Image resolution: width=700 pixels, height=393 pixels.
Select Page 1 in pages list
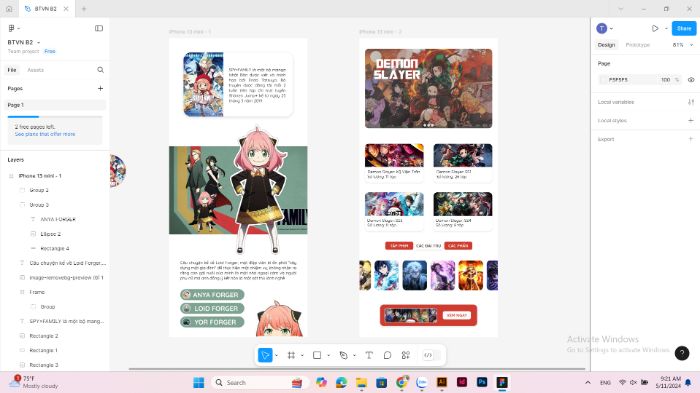pos(55,105)
